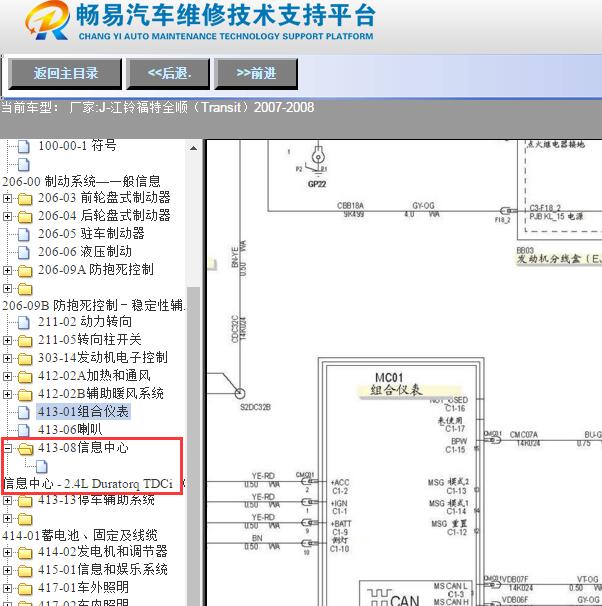Expand the 206-03 前轮盘式制动器 folder
This screenshot has height=606, width=602.
(7, 199)
